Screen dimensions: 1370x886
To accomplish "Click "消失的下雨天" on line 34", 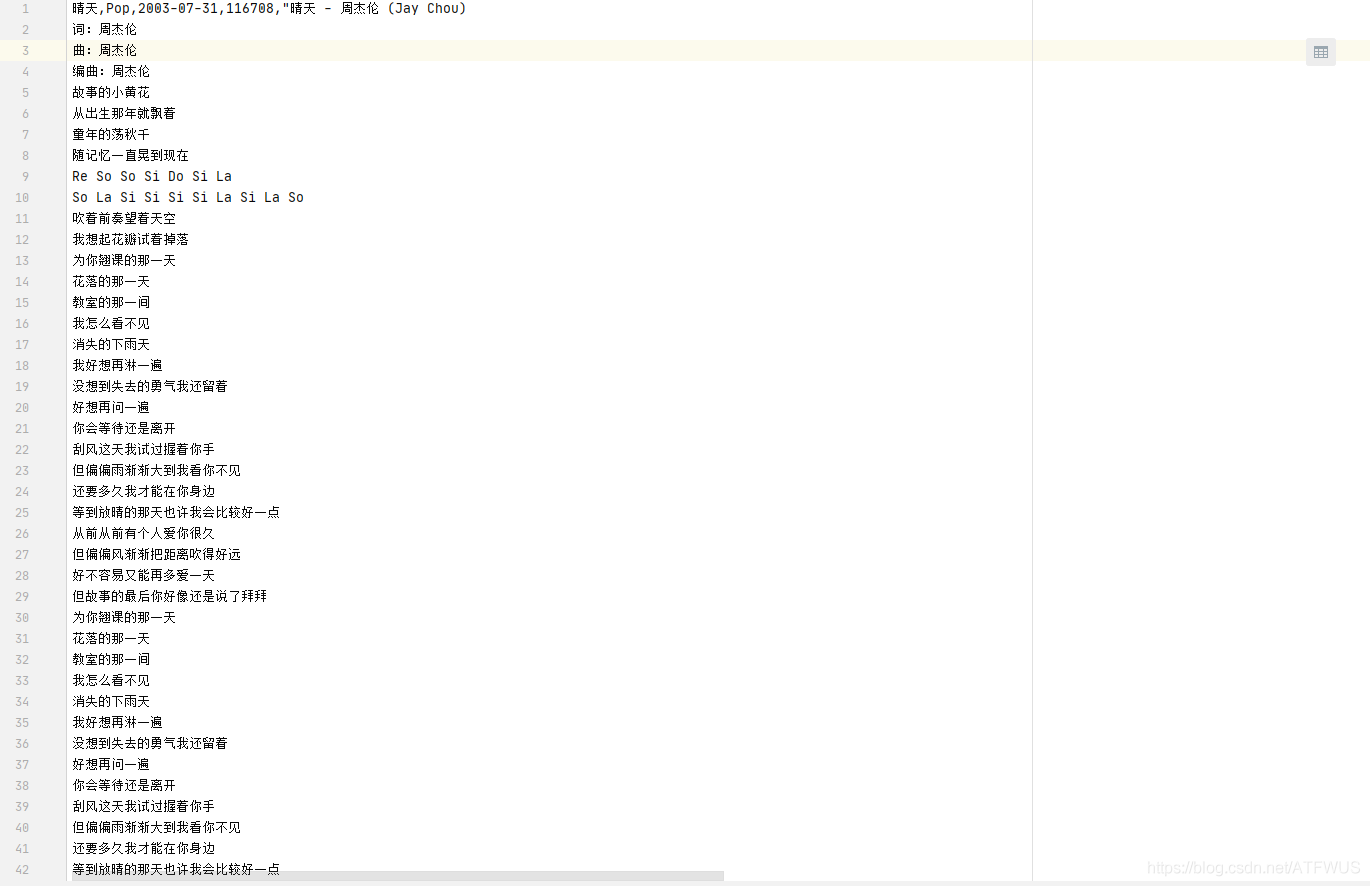I will tap(111, 701).
